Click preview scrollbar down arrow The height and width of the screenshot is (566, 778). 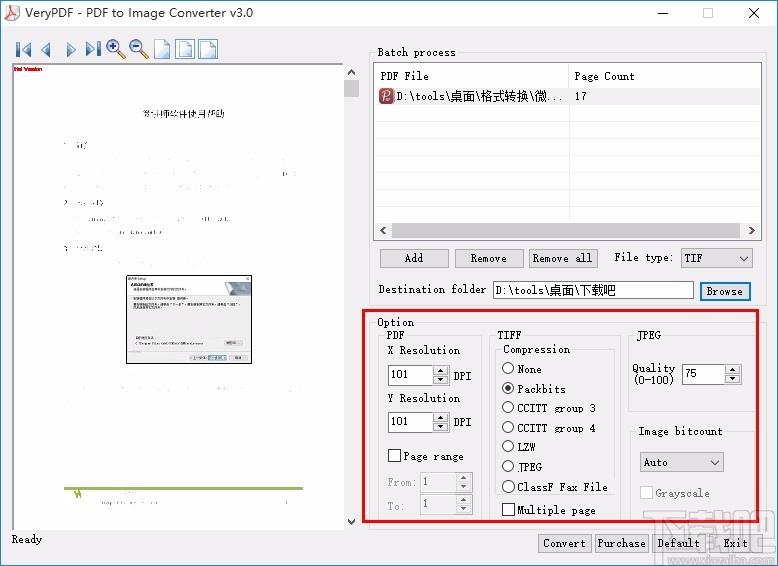click(351, 522)
